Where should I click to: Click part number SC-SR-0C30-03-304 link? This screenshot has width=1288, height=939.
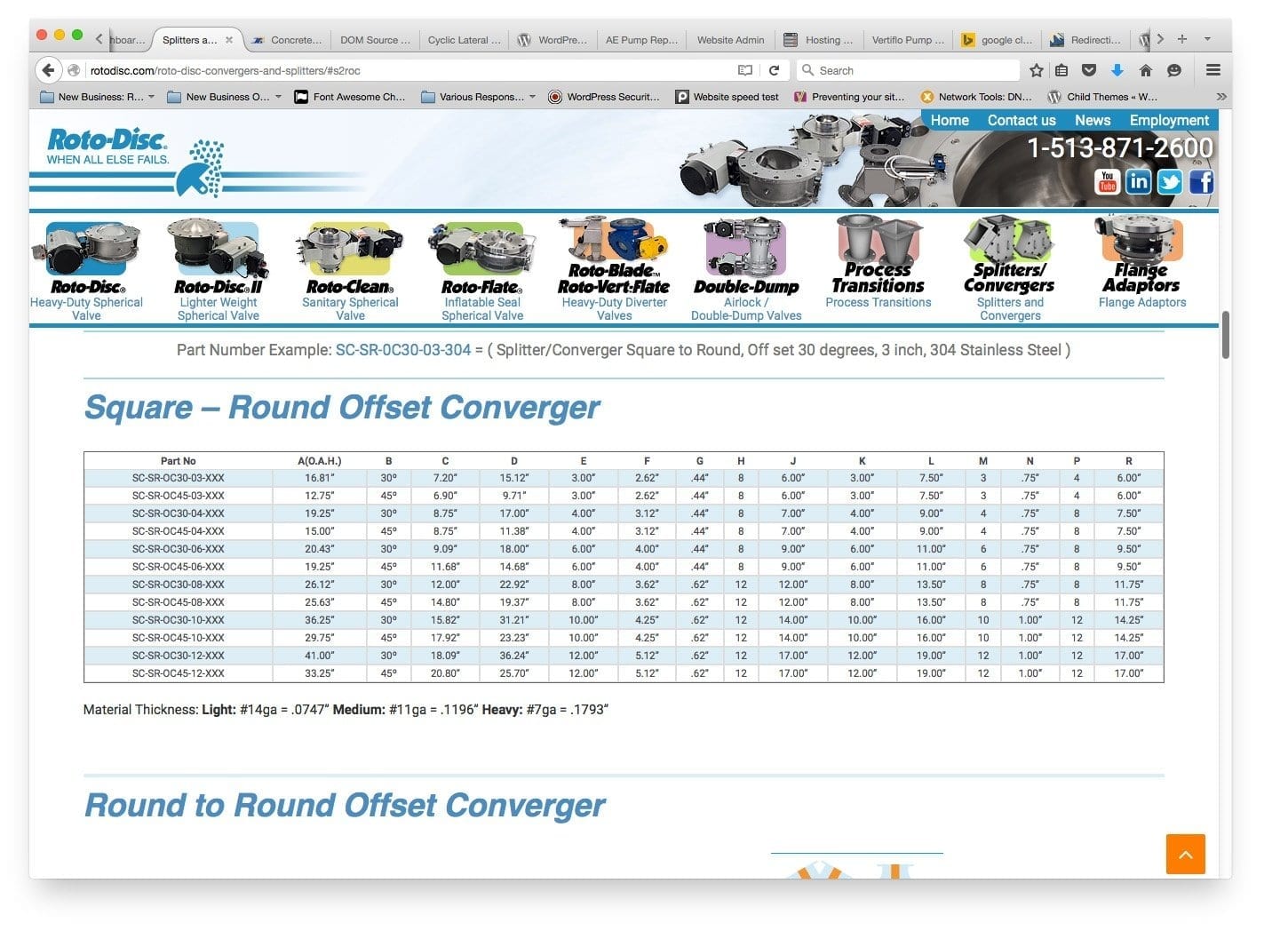[403, 350]
